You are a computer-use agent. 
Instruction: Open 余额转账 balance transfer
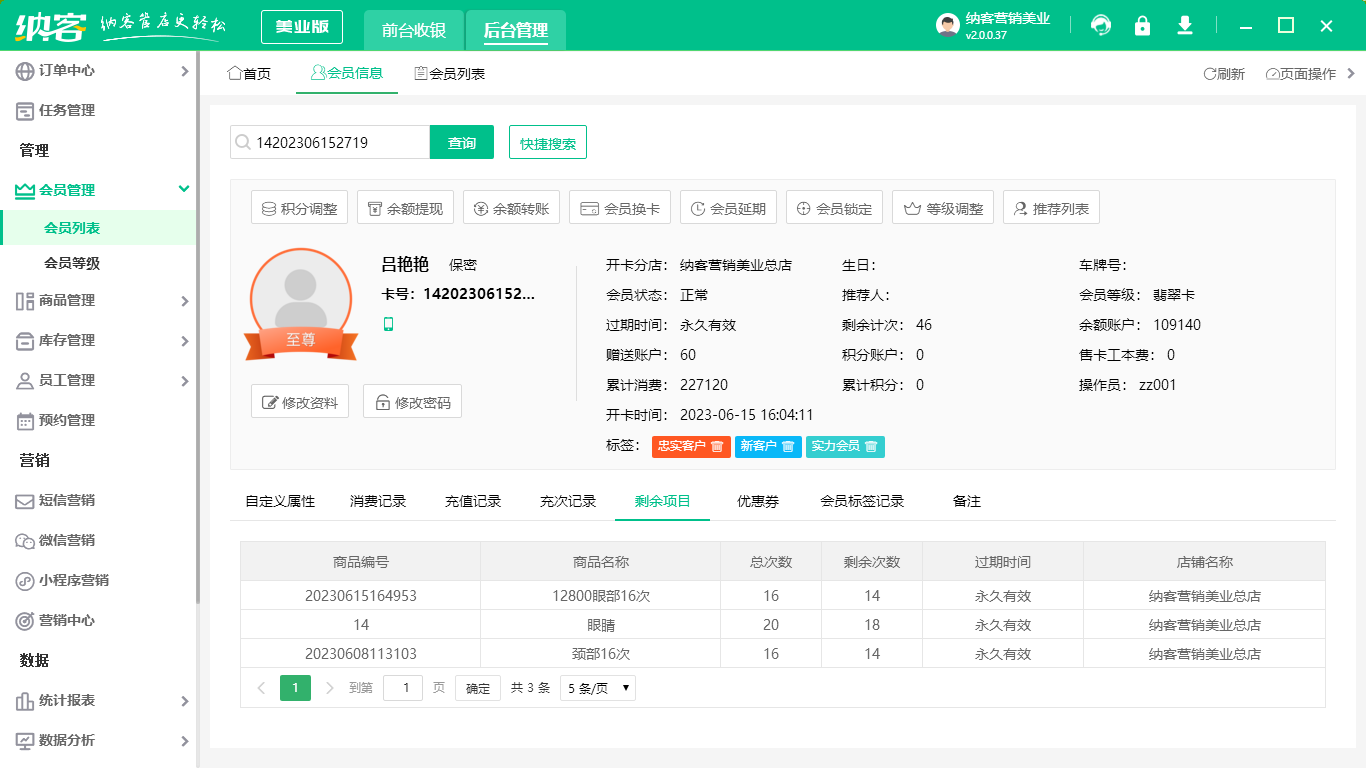point(511,207)
